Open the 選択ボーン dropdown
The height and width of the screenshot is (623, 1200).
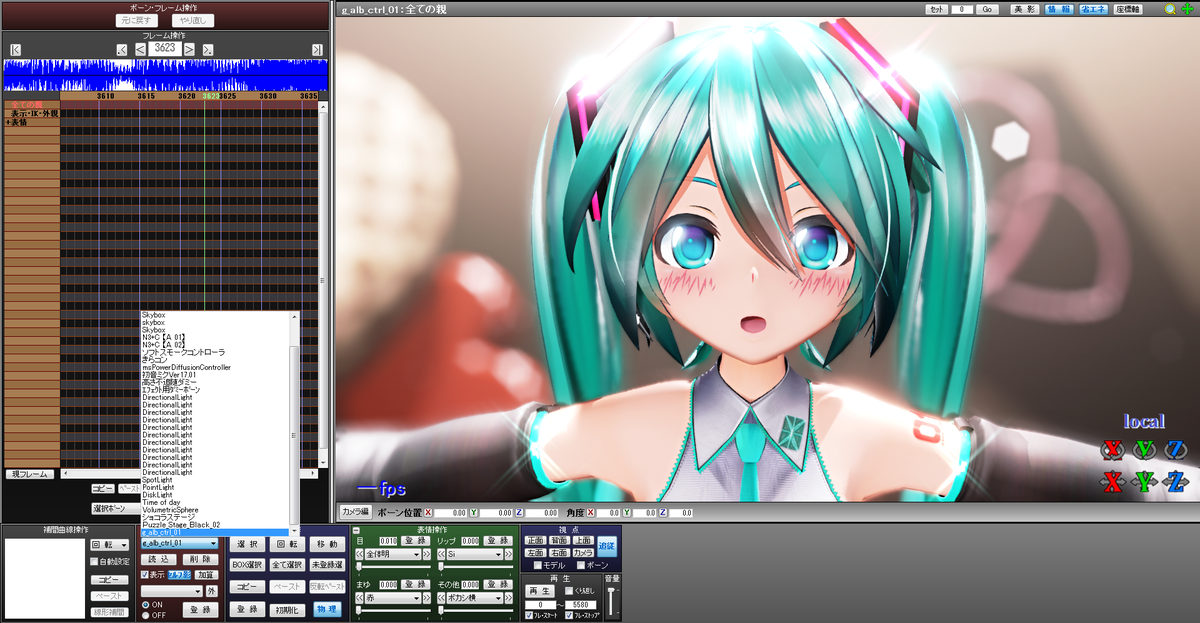point(114,508)
